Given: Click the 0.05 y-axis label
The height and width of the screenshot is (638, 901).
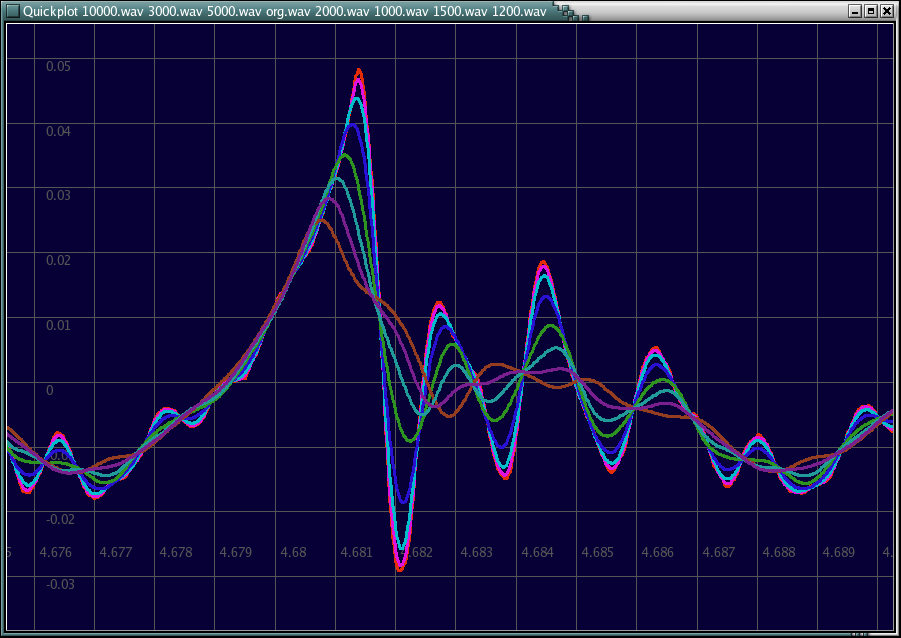Looking at the screenshot, I should pos(60,66).
